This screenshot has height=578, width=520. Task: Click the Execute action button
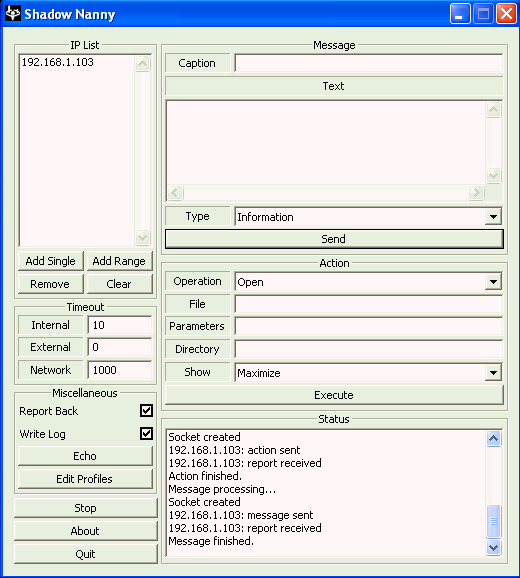click(x=334, y=395)
